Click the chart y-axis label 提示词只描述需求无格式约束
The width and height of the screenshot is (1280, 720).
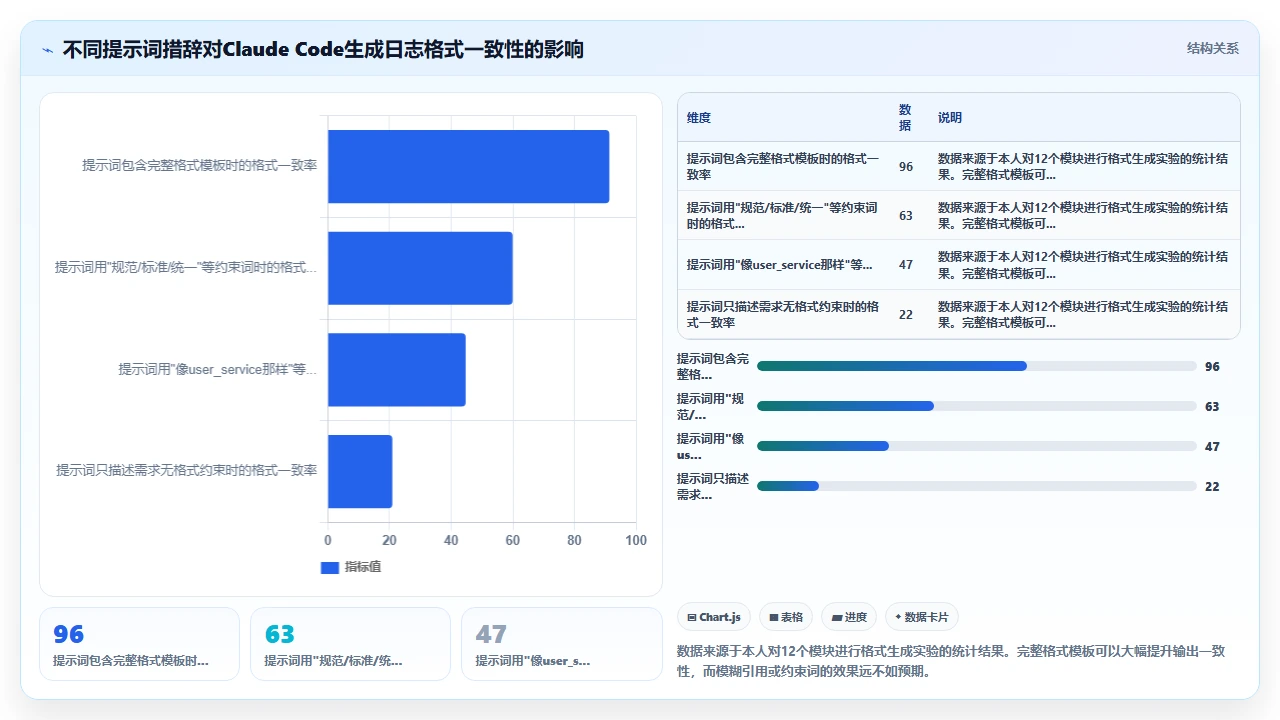point(187,471)
